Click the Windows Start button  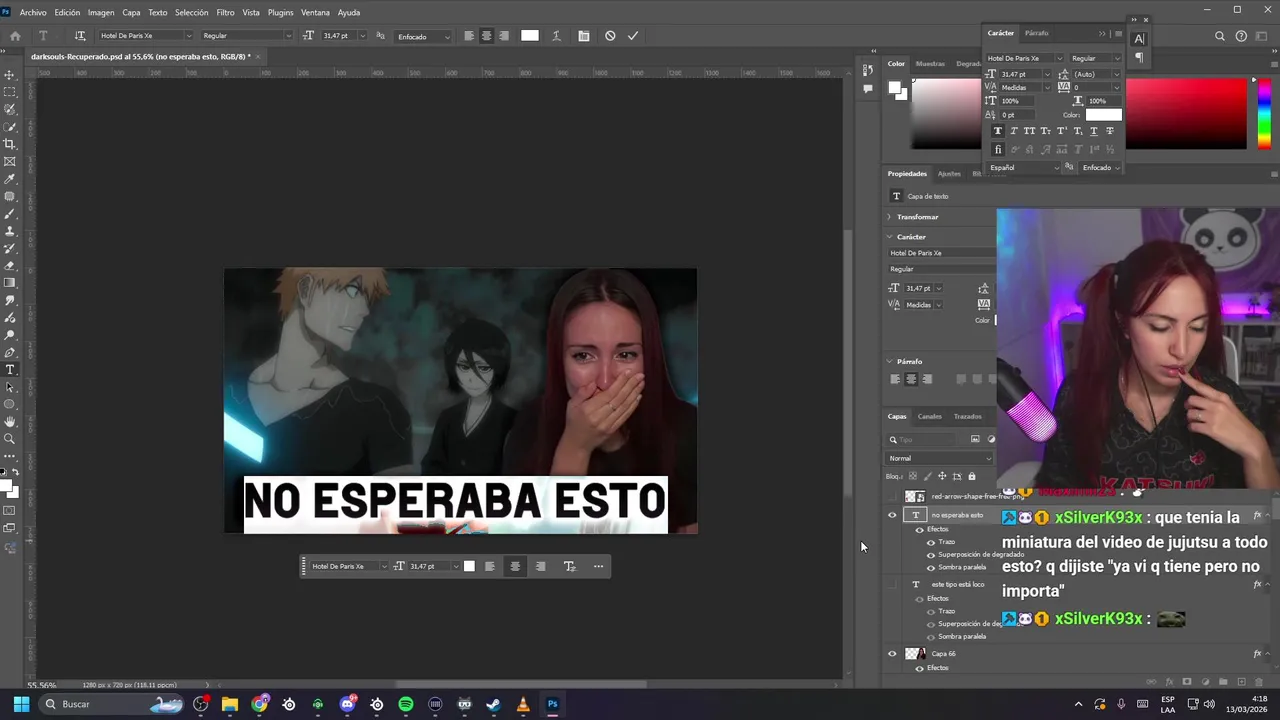coord(21,704)
